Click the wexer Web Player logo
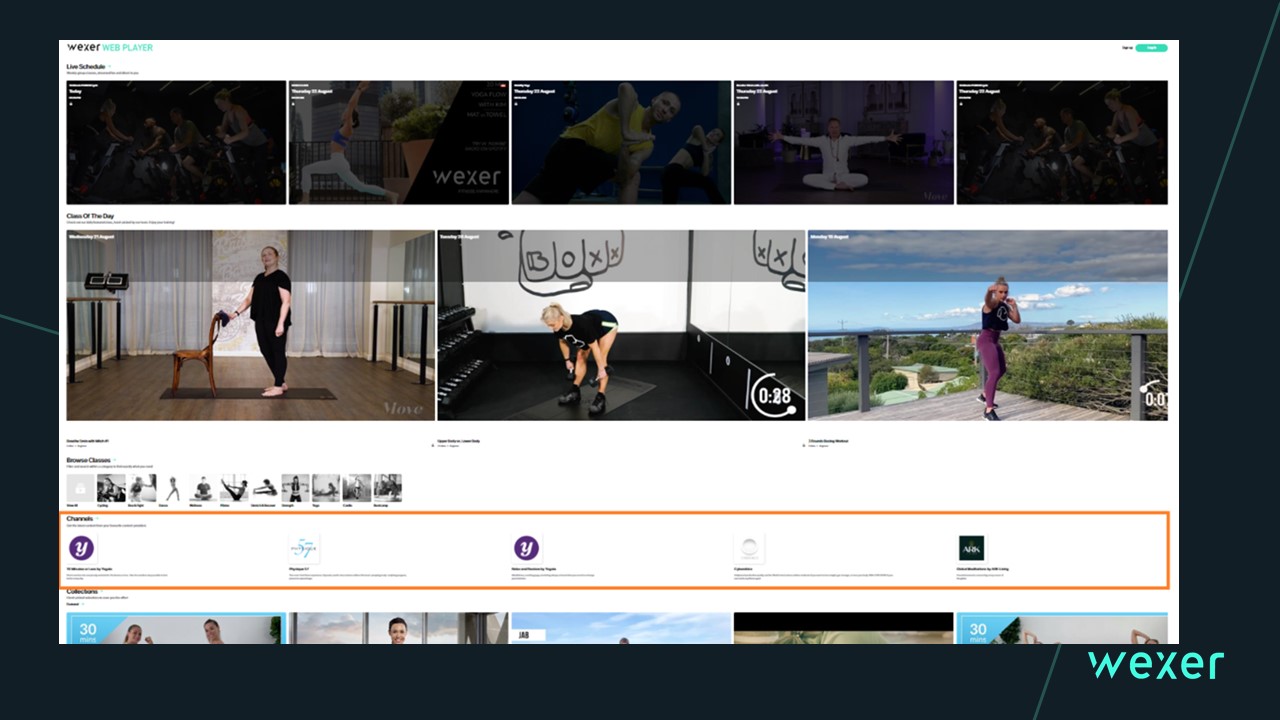 point(110,47)
